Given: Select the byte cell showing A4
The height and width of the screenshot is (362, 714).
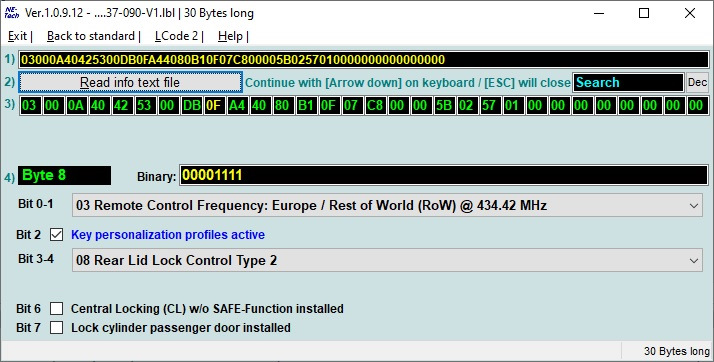Looking at the screenshot, I should [x=237, y=105].
